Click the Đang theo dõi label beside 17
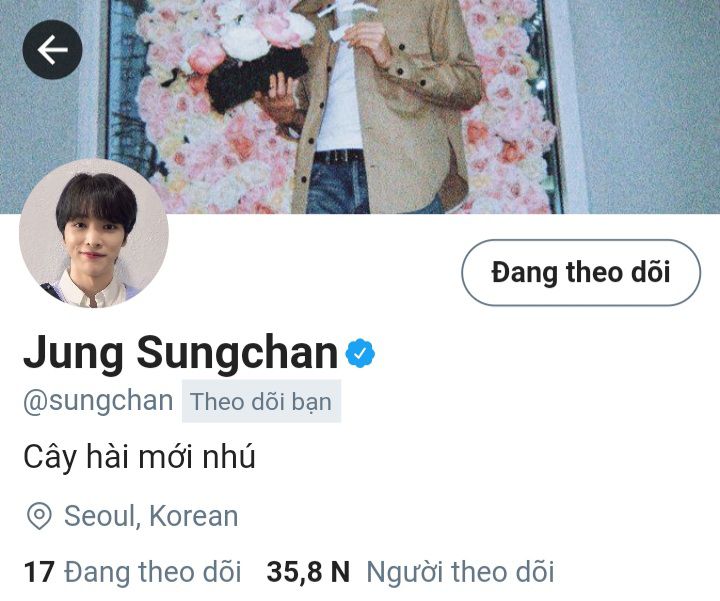The image size is (720, 601). 152,572
